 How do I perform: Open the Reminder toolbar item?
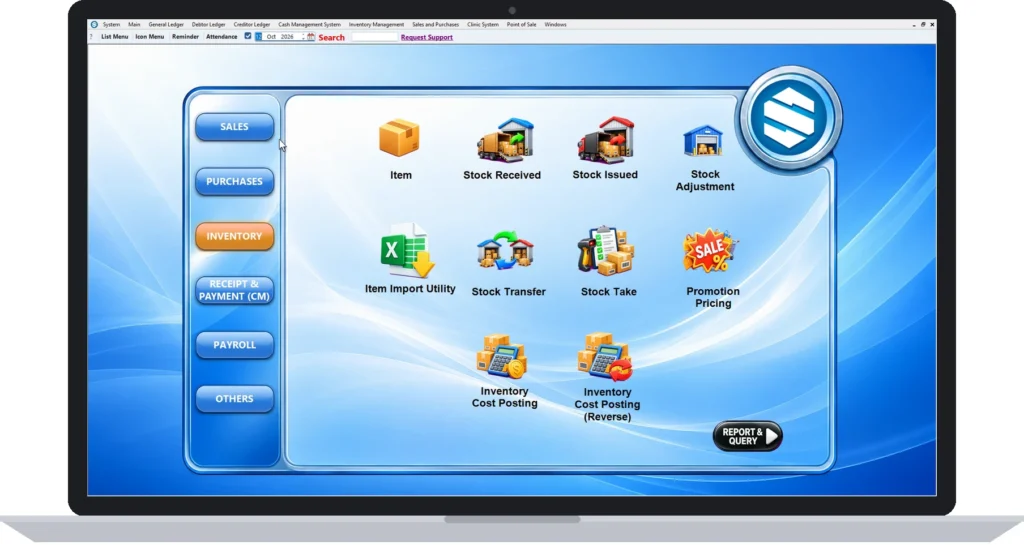click(185, 37)
